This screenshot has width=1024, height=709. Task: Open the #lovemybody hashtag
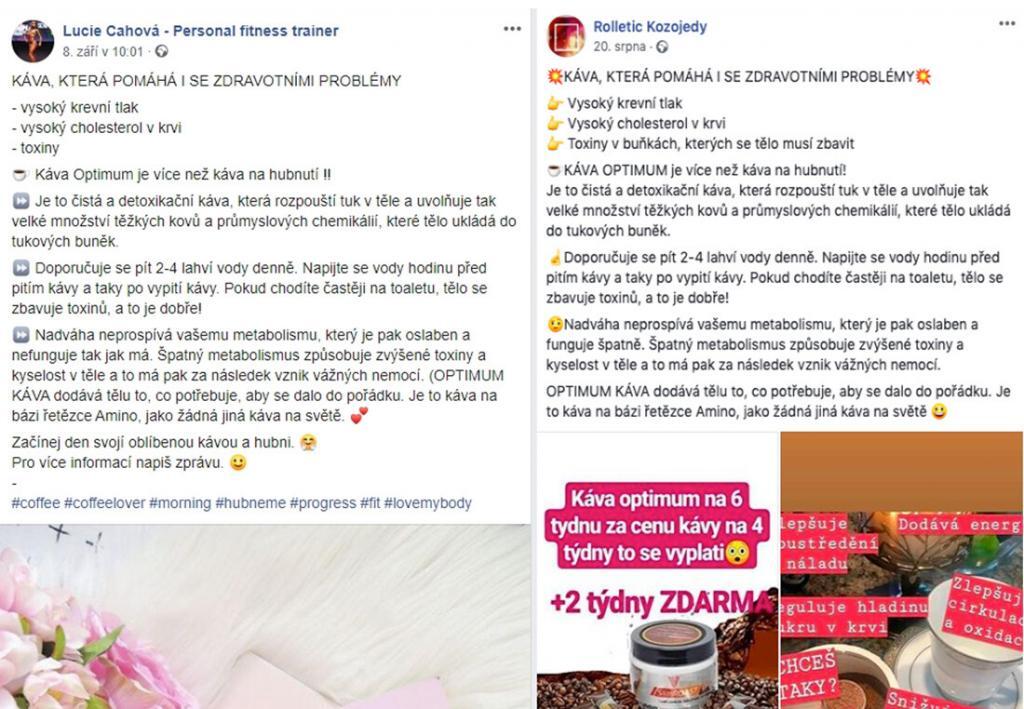pos(428,503)
